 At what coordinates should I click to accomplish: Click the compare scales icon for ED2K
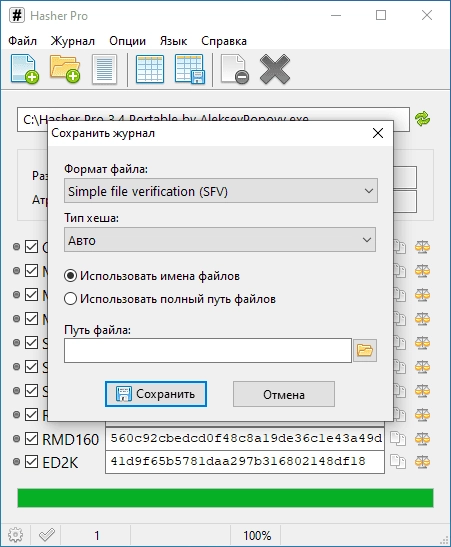tap(422, 462)
